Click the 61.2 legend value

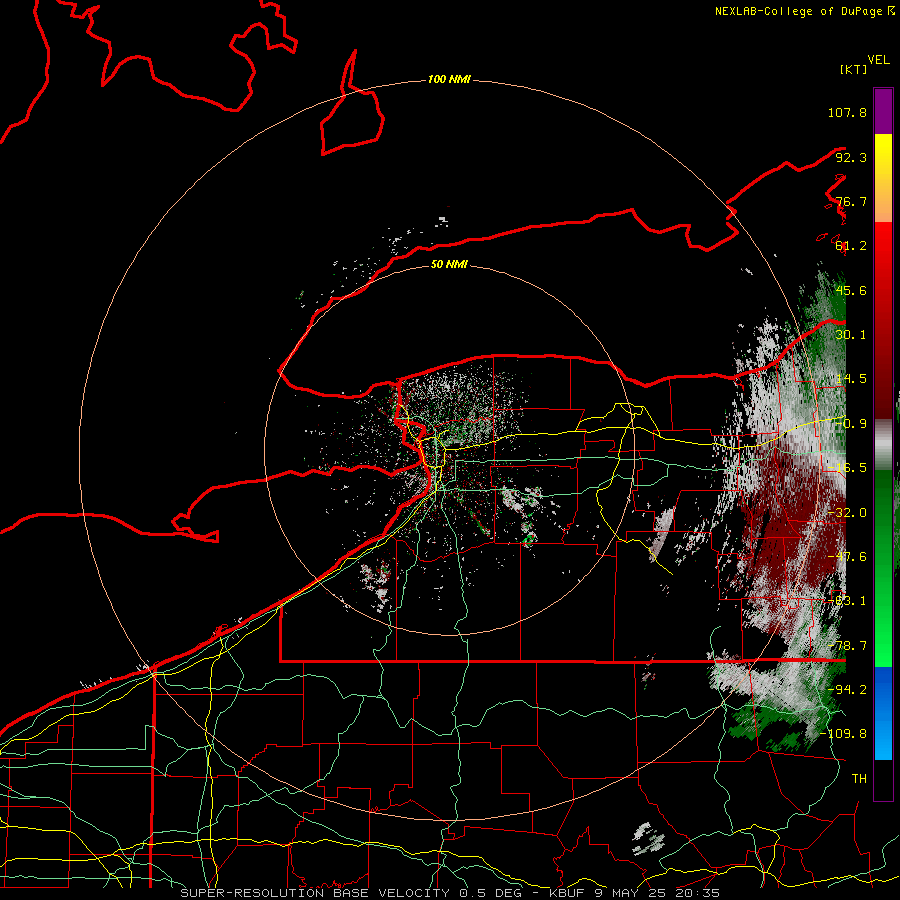click(x=851, y=246)
